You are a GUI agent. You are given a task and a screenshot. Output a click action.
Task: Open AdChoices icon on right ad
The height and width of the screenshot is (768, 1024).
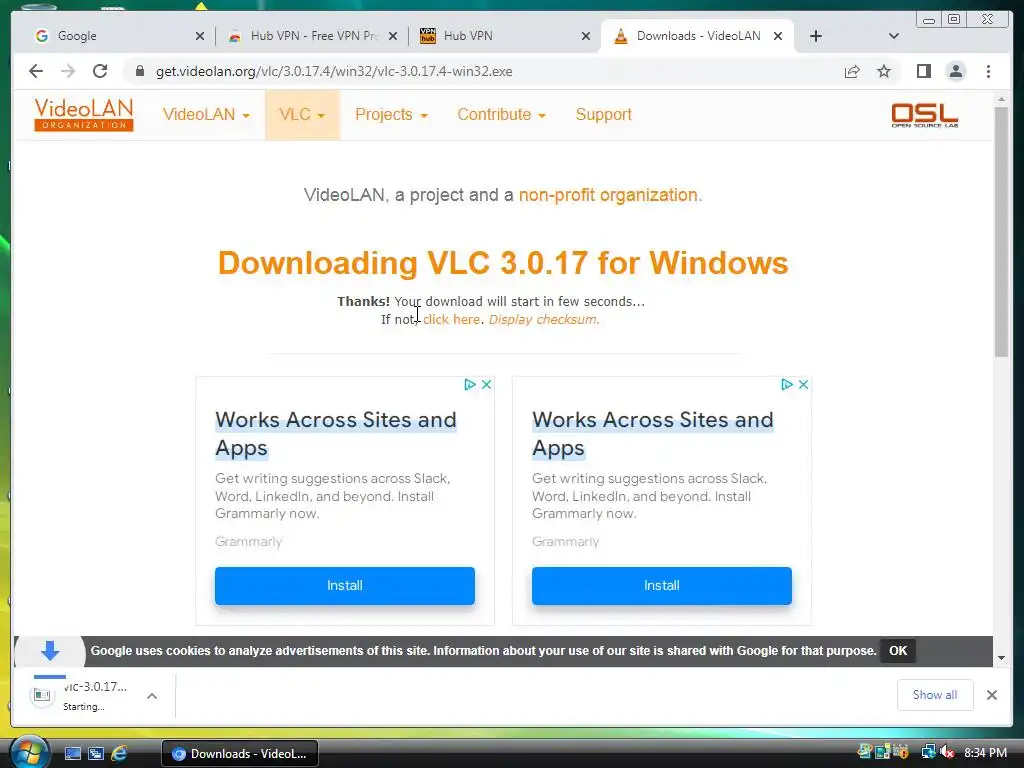click(x=787, y=385)
